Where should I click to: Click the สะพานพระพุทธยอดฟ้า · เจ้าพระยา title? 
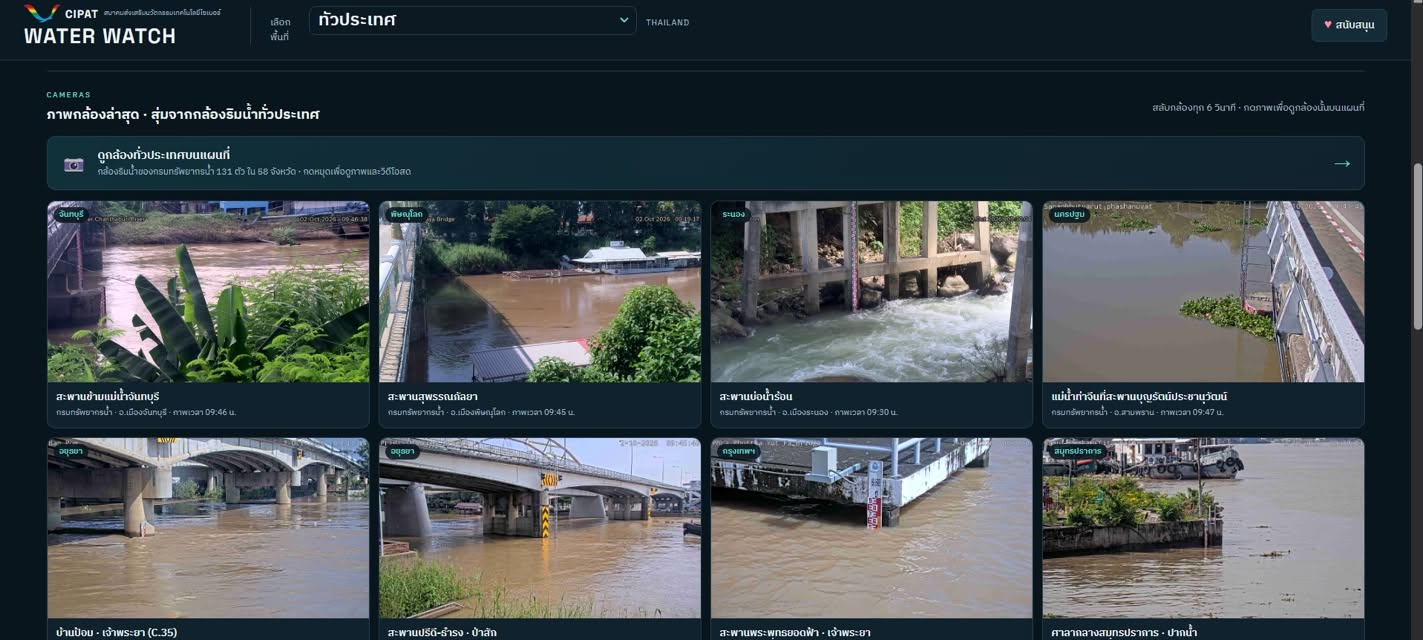point(795,632)
